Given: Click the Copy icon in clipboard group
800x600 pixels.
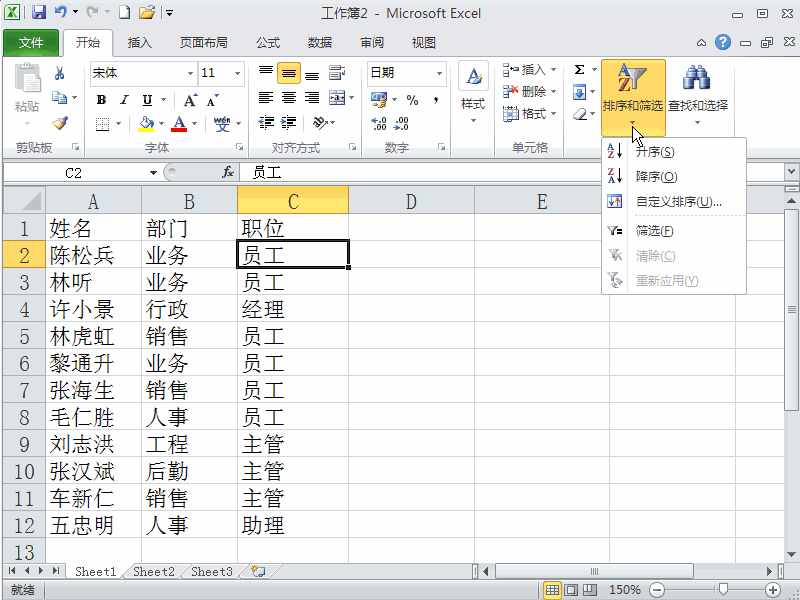Looking at the screenshot, I should pos(59,97).
